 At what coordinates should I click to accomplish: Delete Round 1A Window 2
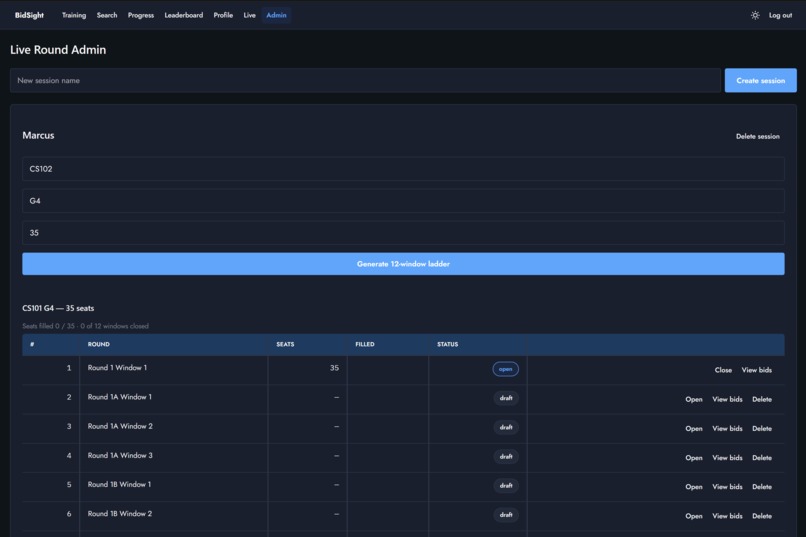tap(762, 429)
